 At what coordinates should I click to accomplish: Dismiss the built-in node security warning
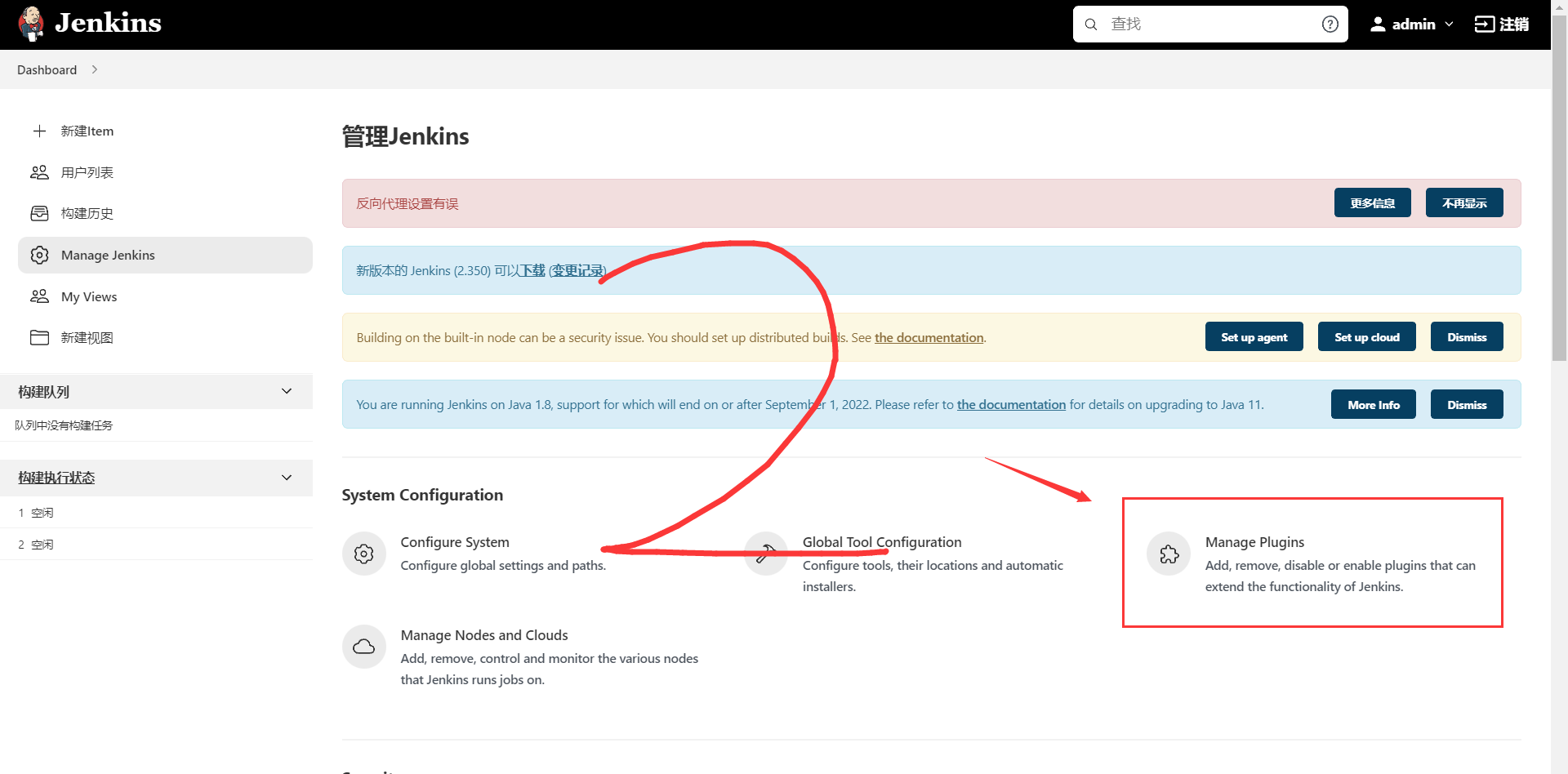pyautogui.click(x=1467, y=336)
